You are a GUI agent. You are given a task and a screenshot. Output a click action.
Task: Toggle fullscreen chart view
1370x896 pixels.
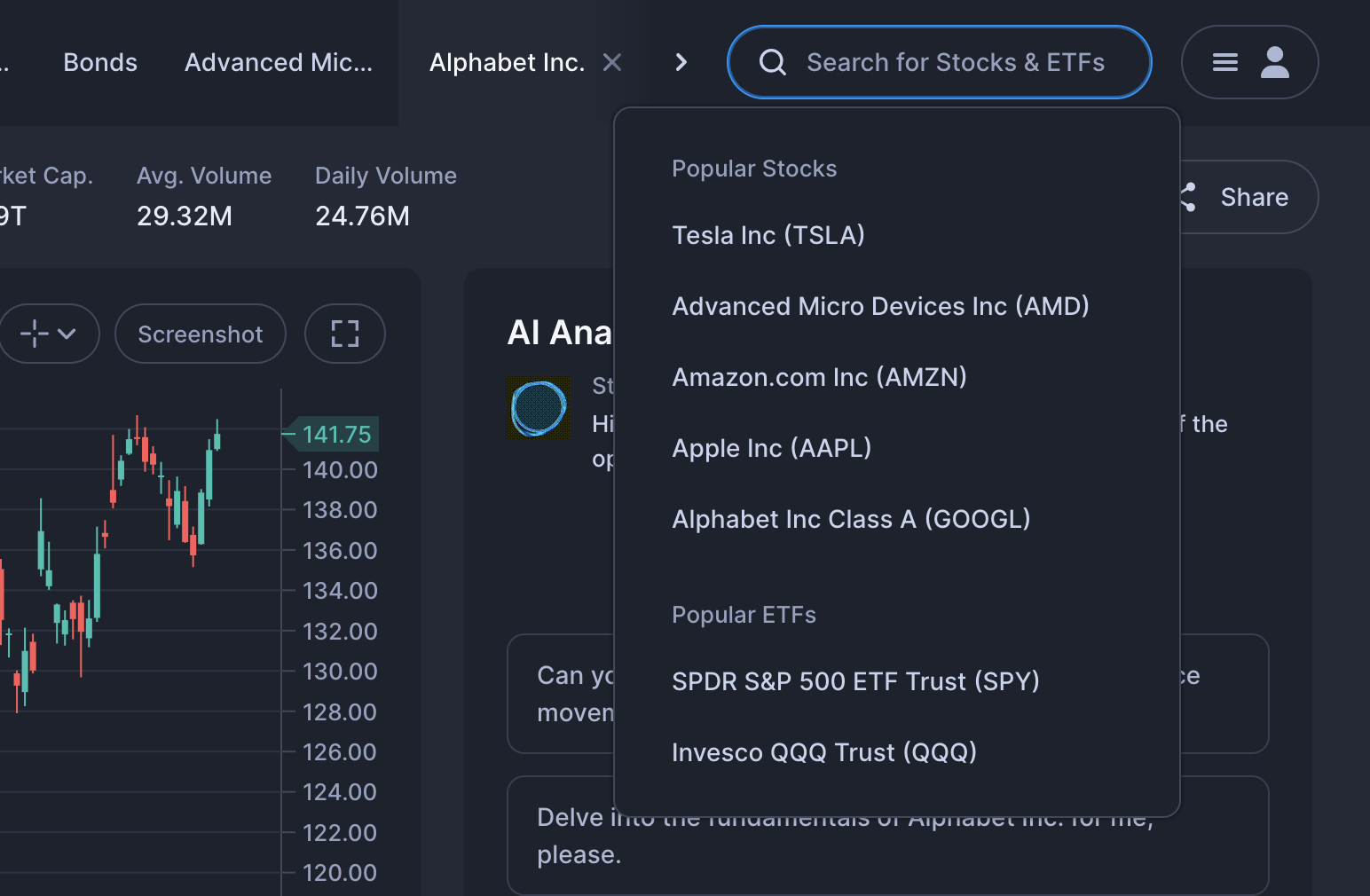(345, 334)
